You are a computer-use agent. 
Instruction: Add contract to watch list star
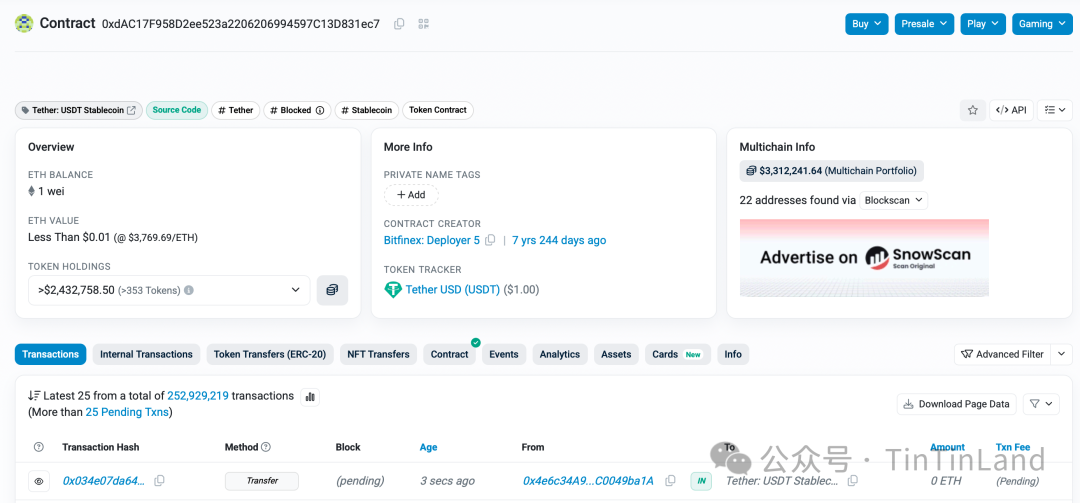973,110
